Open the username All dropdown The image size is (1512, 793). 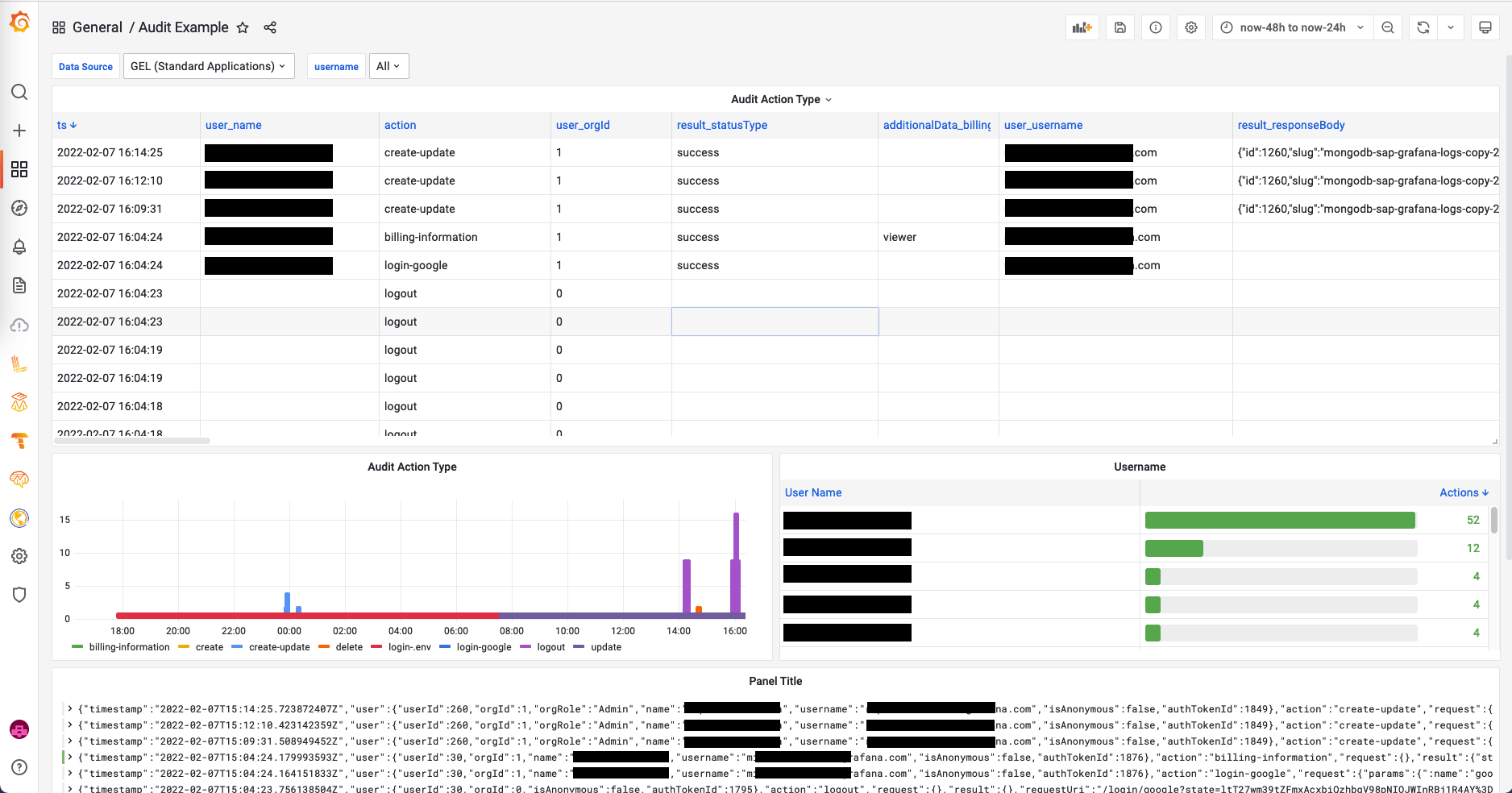[389, 66]
